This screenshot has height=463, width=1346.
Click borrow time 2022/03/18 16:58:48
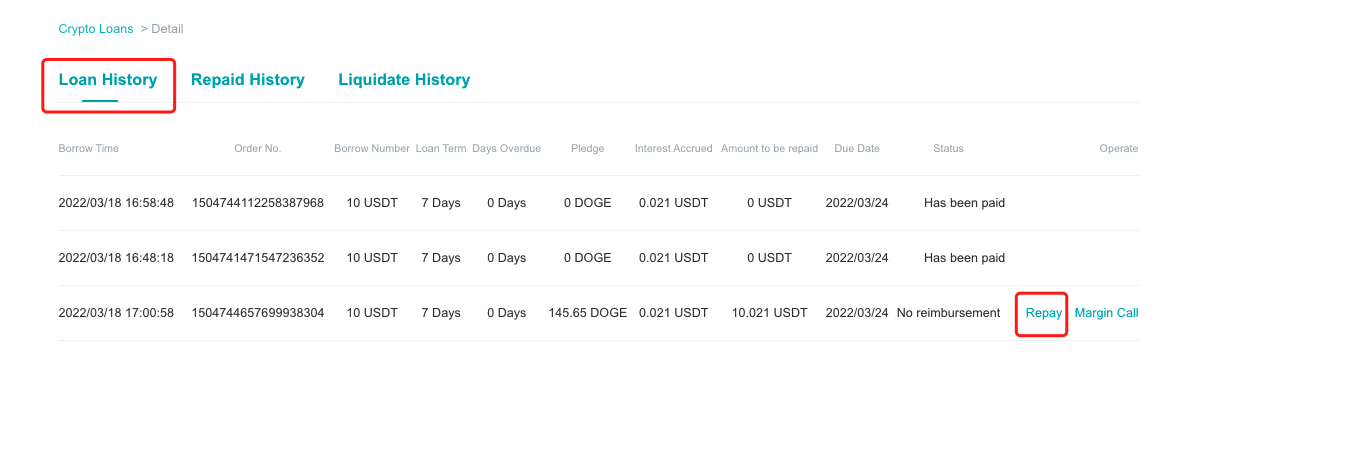point(116,203)
